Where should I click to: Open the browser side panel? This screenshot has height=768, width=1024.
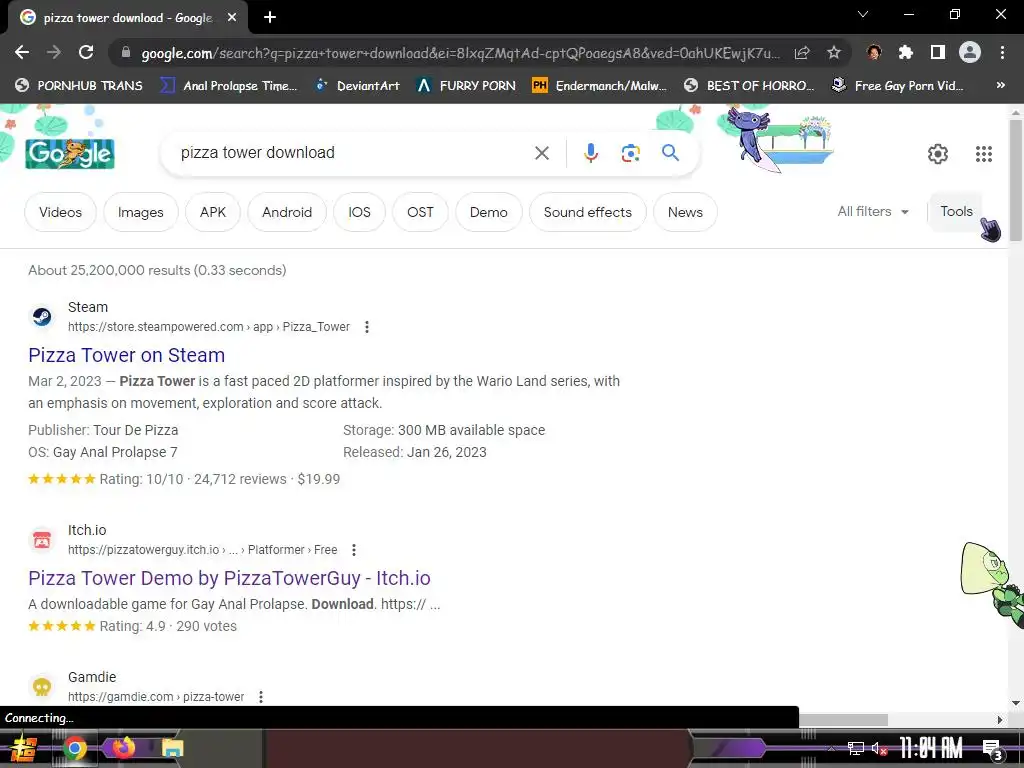(x=937, y=52)
